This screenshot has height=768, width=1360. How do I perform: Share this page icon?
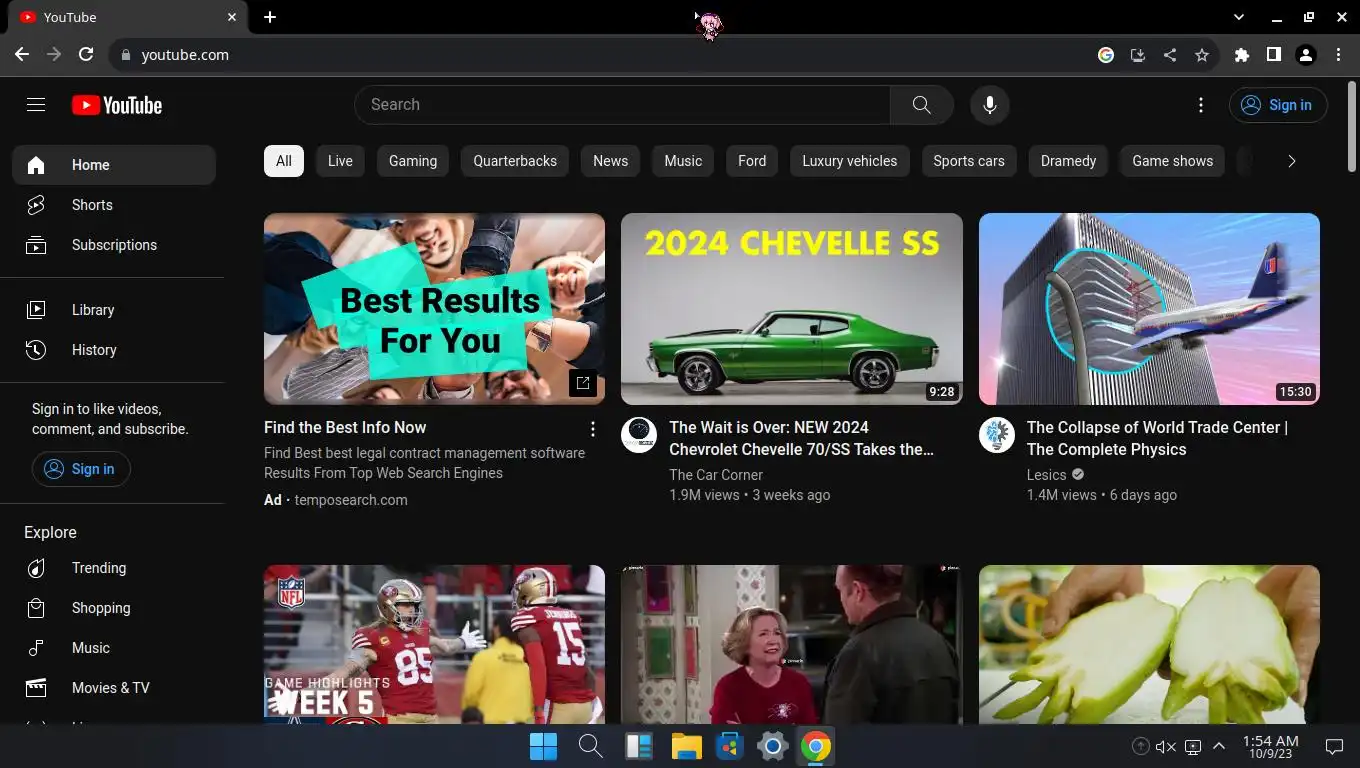click(x=1170, y=55)
